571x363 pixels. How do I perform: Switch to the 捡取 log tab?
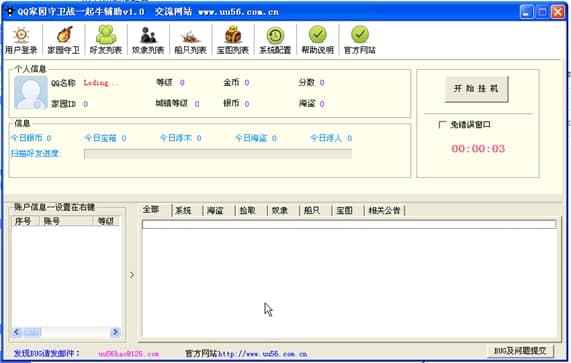(x=248, y=210)
